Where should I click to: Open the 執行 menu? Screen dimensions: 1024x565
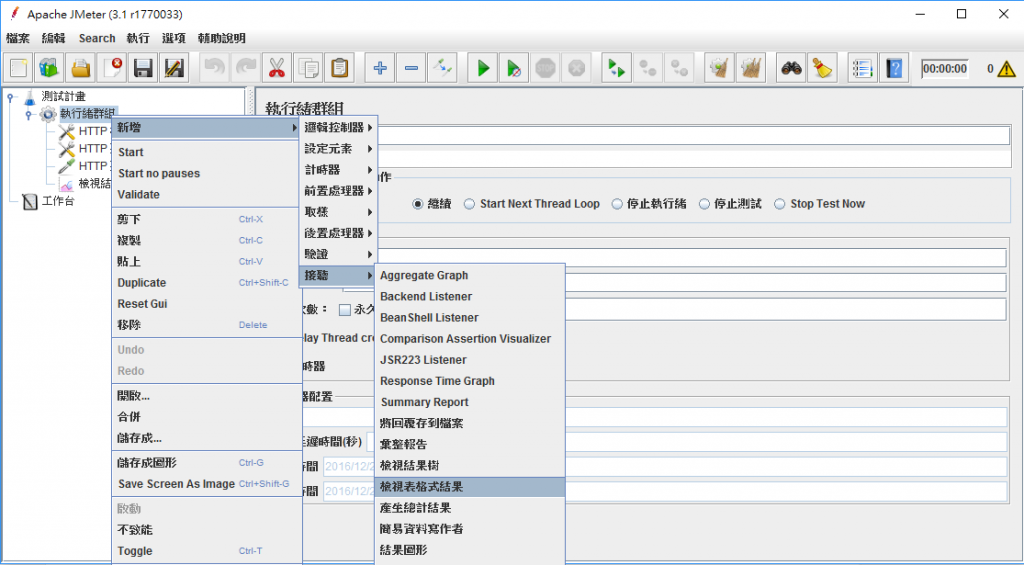coord(138,38)
